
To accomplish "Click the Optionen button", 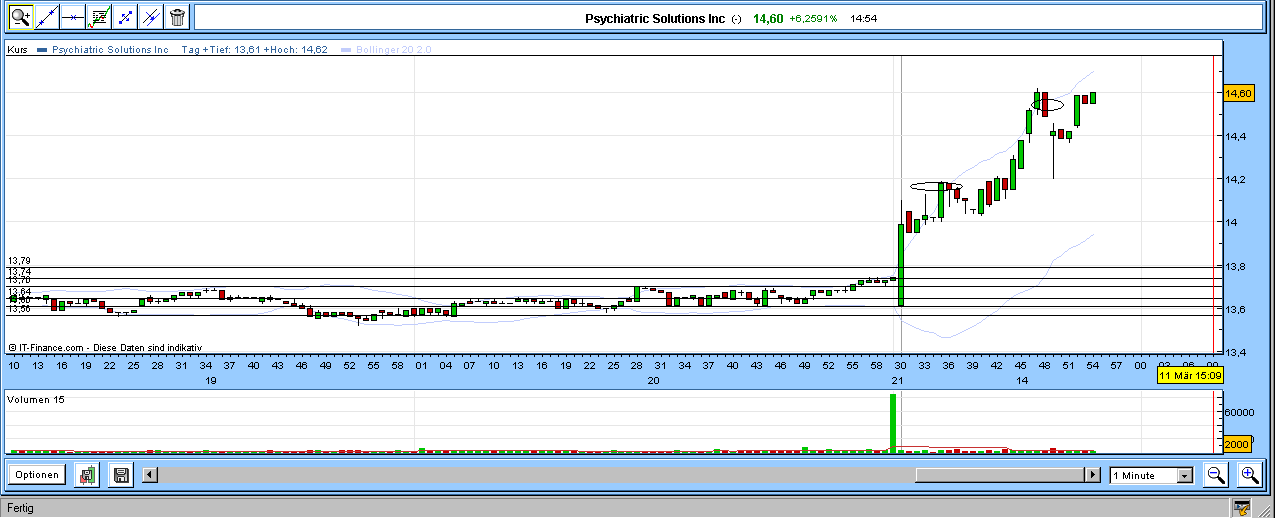I will tap(38, 475).
